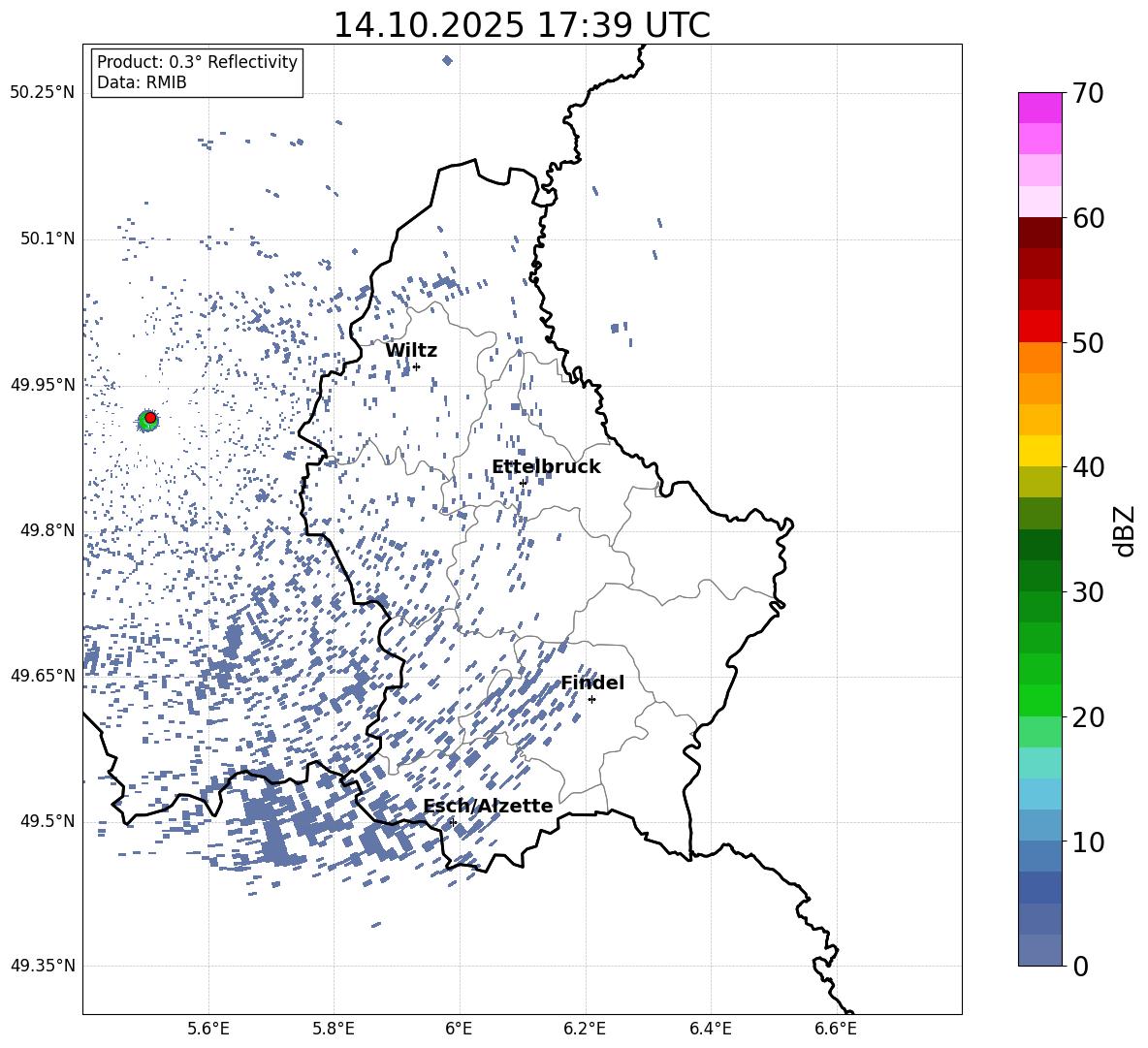Click the colorbar tick label 40
Screen dimensions: 1148x1048
1088,467
